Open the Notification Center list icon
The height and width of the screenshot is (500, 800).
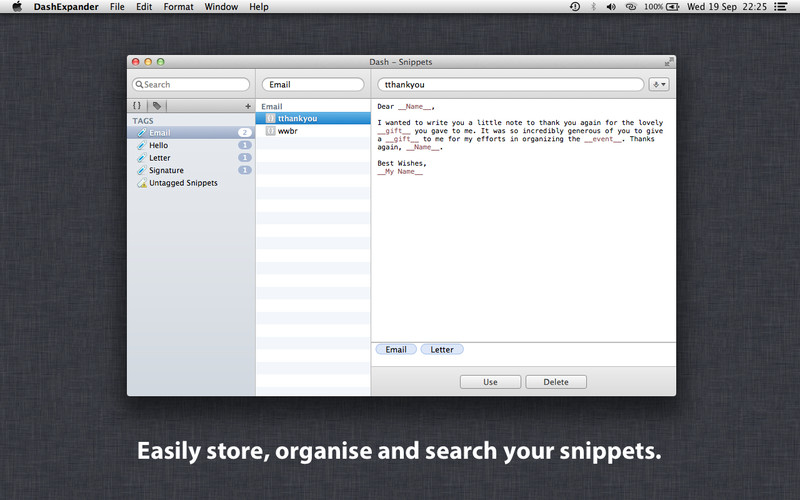pyautogui.click(x=781, y=7)
